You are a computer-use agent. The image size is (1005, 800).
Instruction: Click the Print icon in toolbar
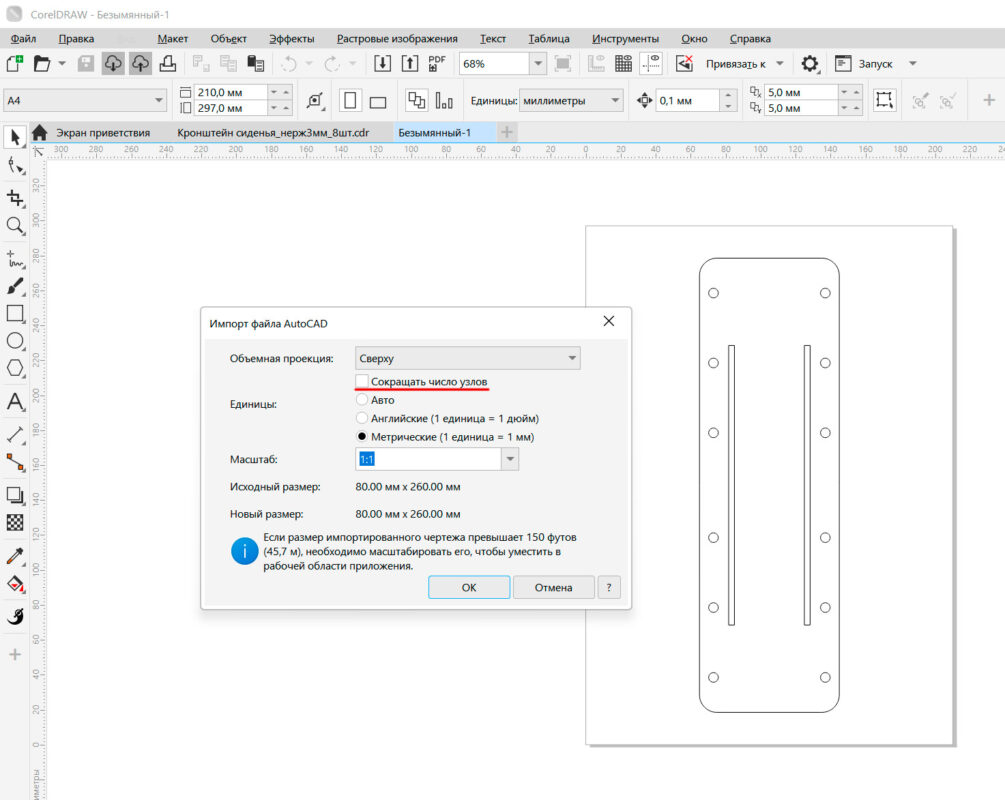[168, 64]
